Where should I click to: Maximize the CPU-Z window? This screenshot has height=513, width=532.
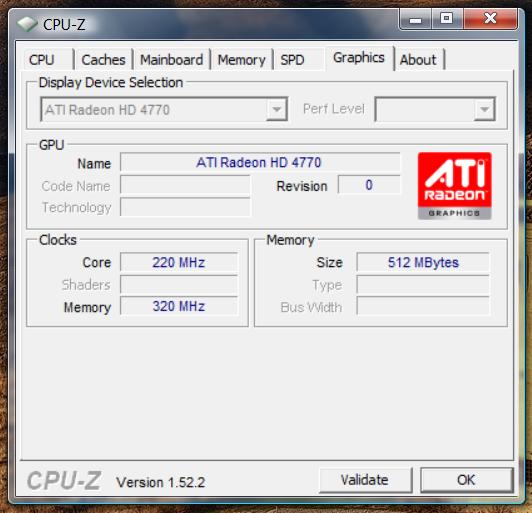coord(446,20)
